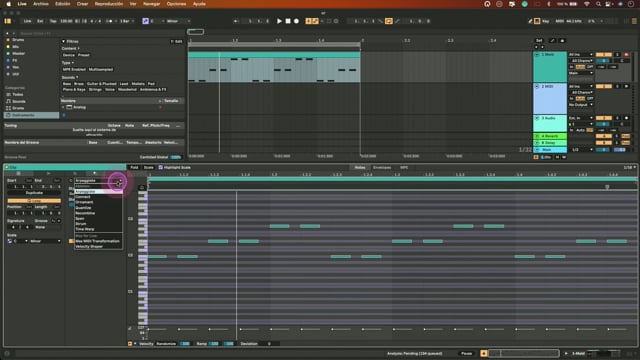This screenshot has height=360, width=640.
Task: Click the Key map mode button
Action: click(546, 21)
